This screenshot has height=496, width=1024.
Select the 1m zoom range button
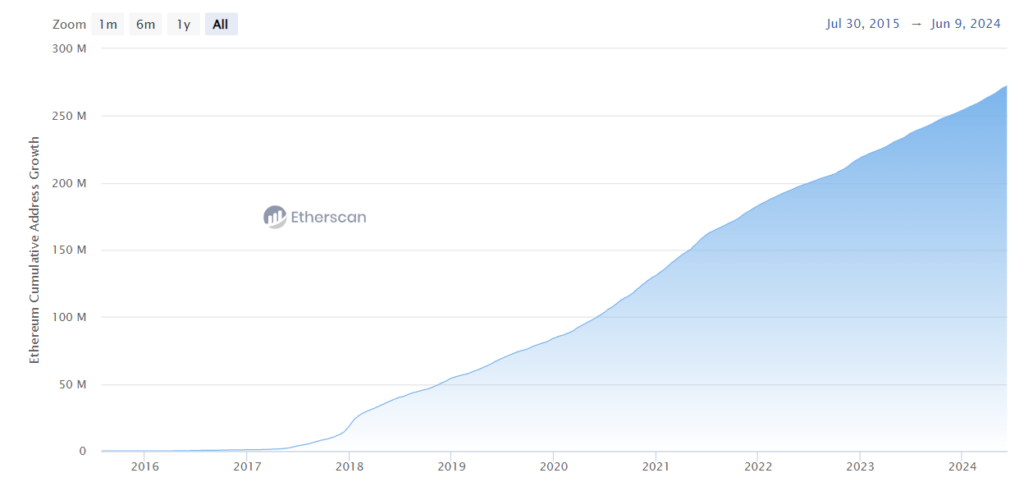[107, 24]
